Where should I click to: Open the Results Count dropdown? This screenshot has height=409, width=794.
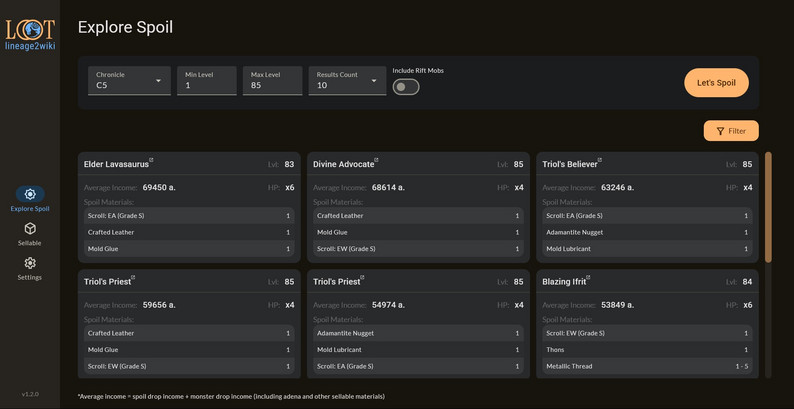(347, 81)
